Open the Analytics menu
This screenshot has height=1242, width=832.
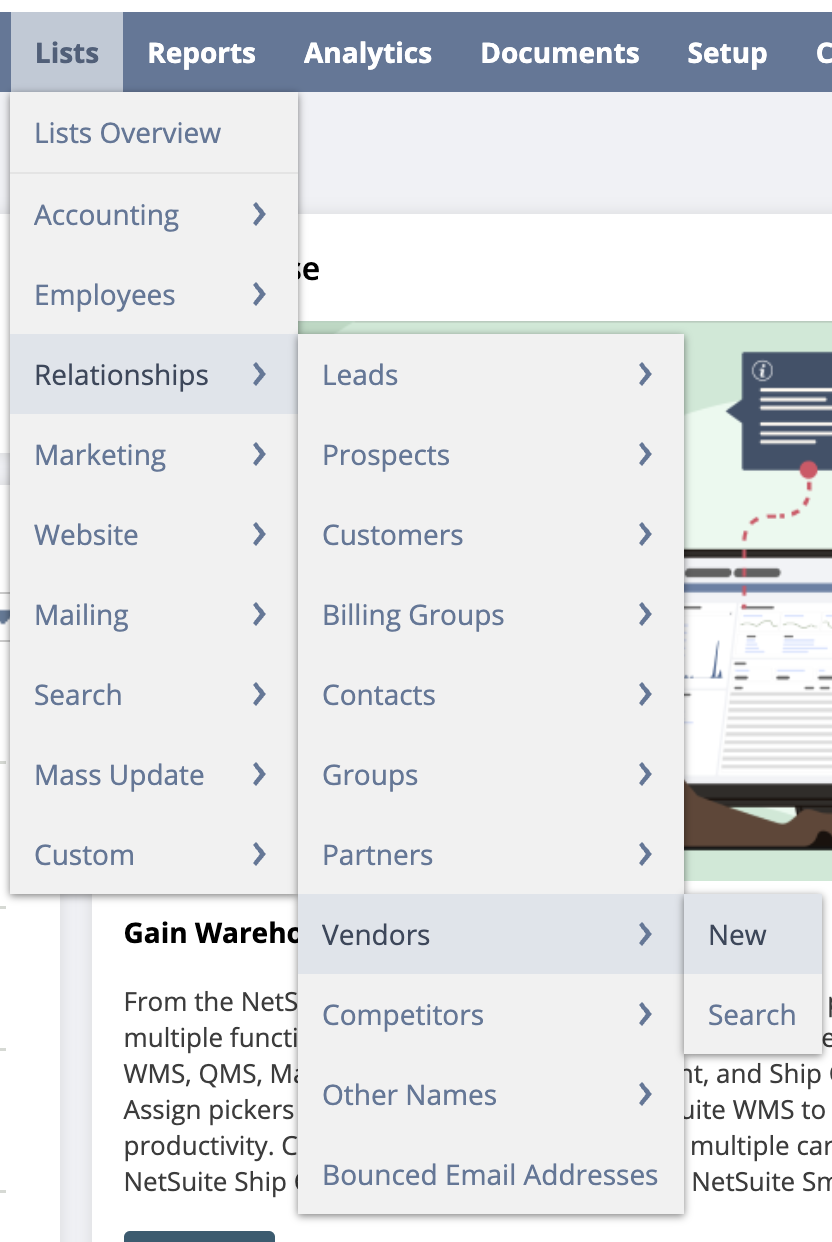pos(368,53)
